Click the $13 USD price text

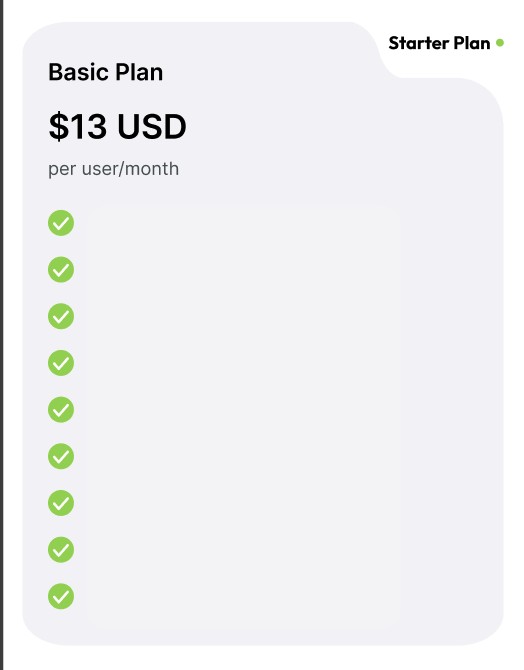coord(118,126)
